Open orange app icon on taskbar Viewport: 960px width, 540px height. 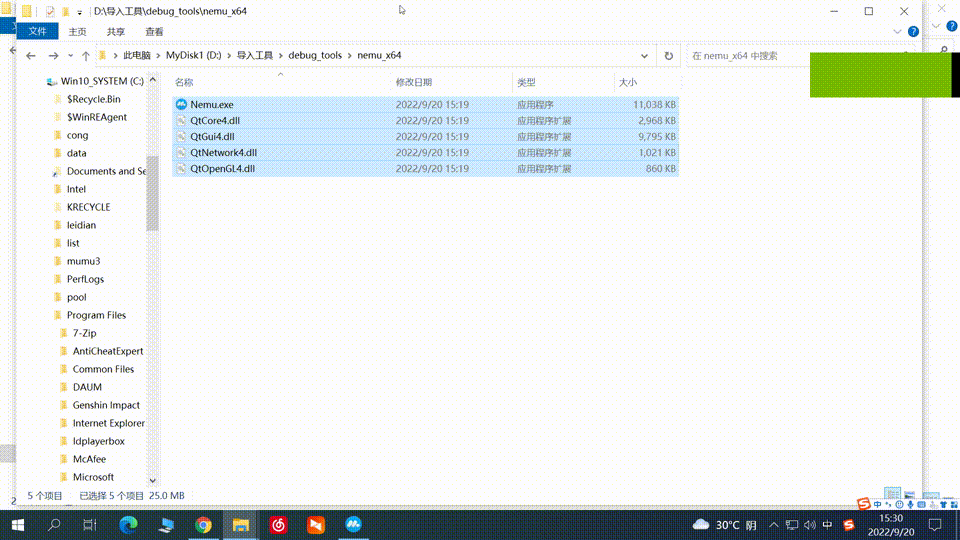[x=316, y=525]
